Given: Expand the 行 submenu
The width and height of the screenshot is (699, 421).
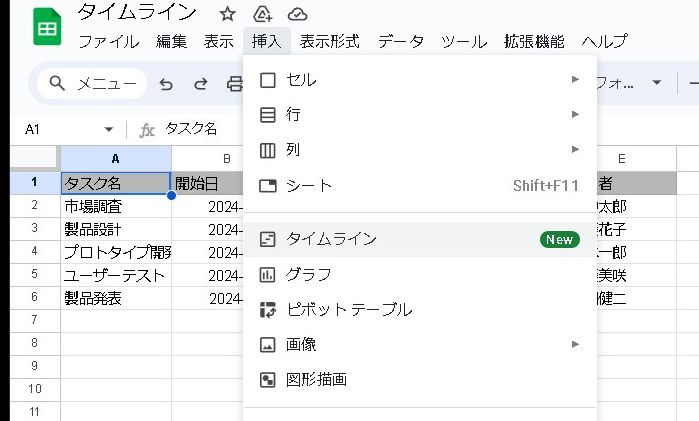Looking at the screenshot, I should (x=420, y=114).
